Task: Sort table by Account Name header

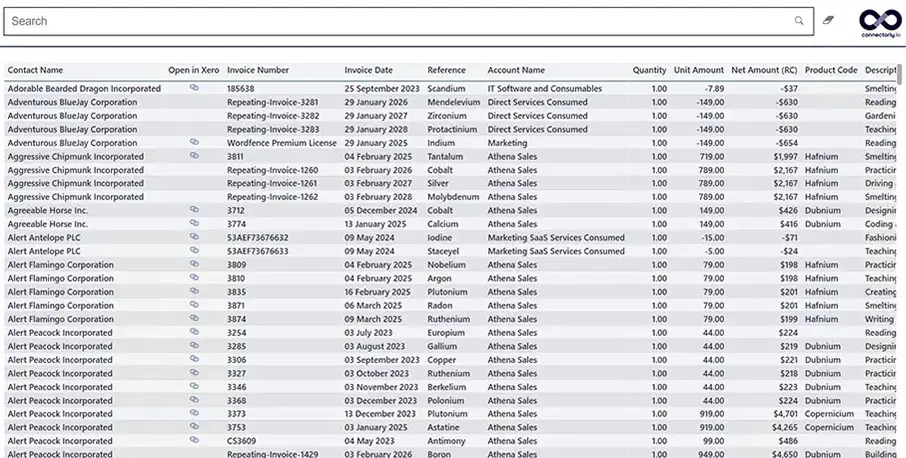Action: coord(516,71)
